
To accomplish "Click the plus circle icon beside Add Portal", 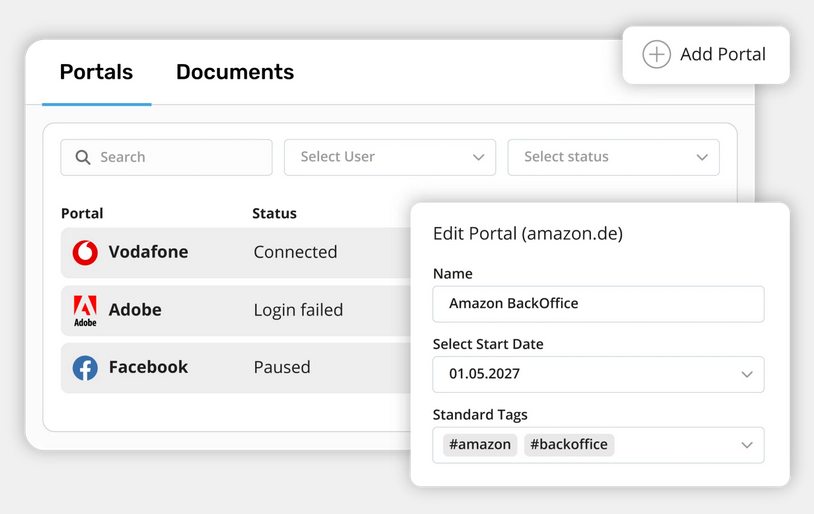I will (x=656, y=54).
